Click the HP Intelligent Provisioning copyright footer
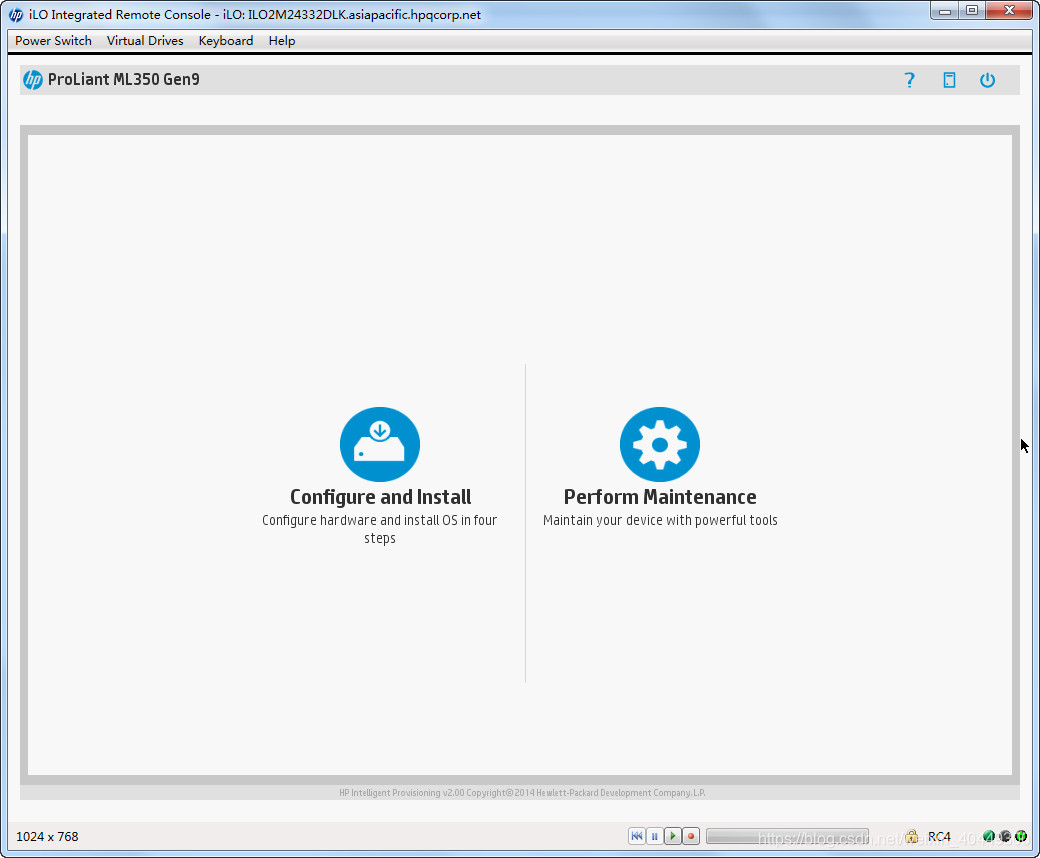This screenshot has height=858, width=1040. 522,793
